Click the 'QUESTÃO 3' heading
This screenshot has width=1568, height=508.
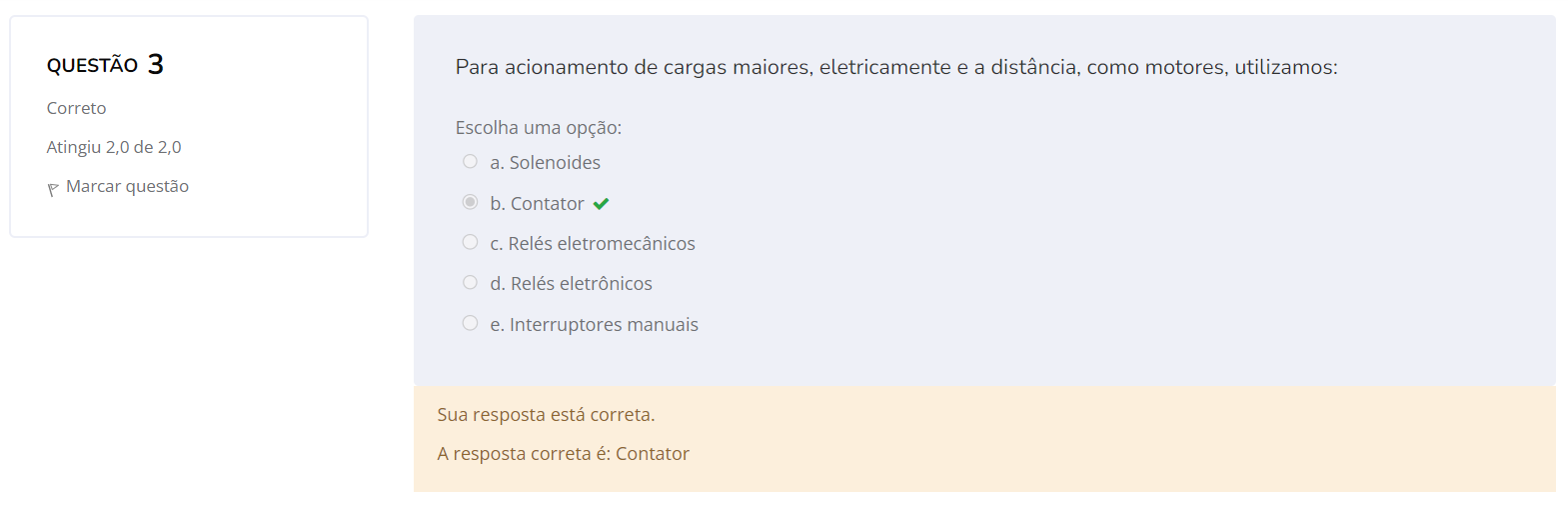coord(105,65)
